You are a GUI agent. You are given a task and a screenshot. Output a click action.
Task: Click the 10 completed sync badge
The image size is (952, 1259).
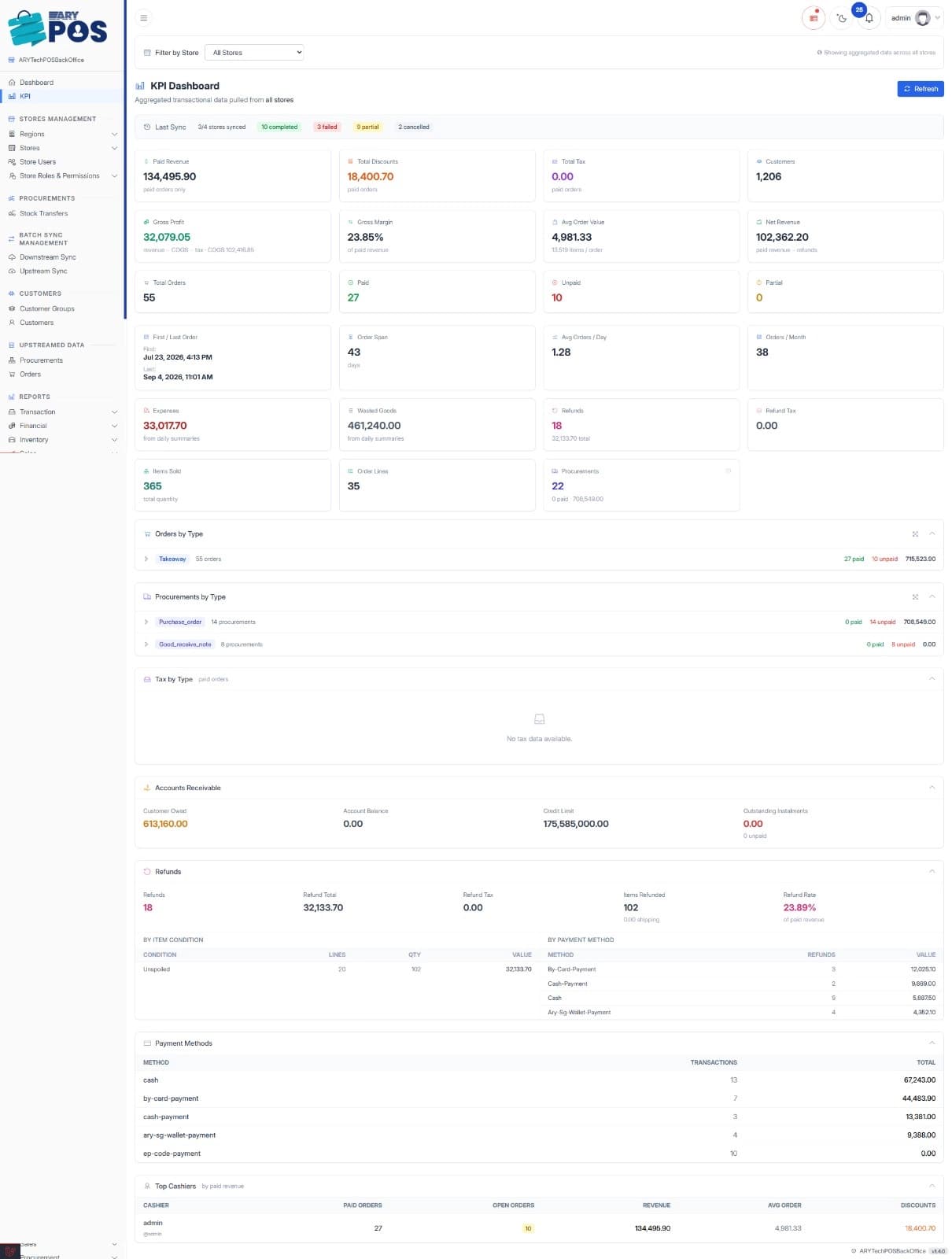pyautogui.click(x=279, y=127)
